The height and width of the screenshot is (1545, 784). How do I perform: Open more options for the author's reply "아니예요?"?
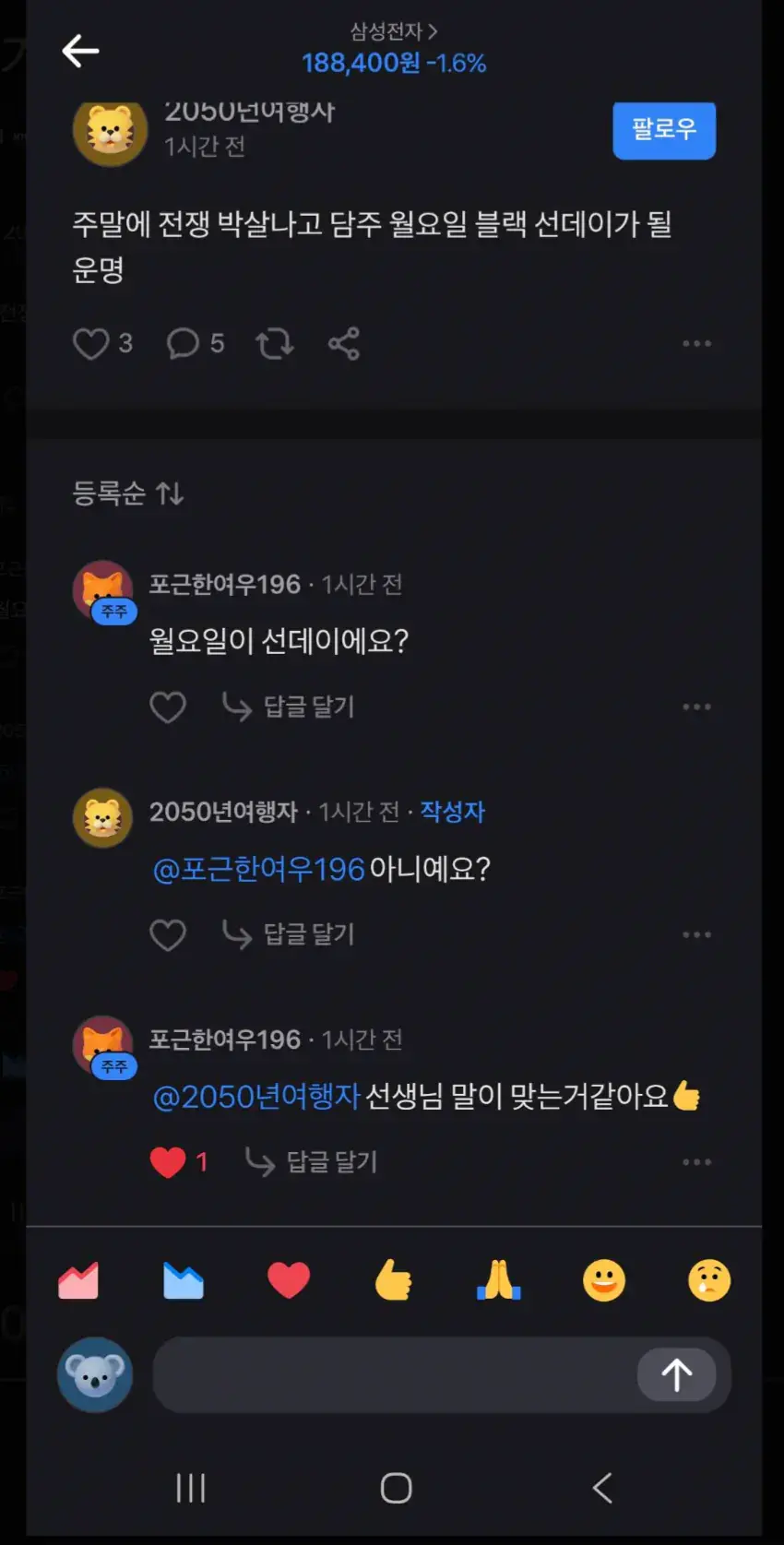(696, 934)
